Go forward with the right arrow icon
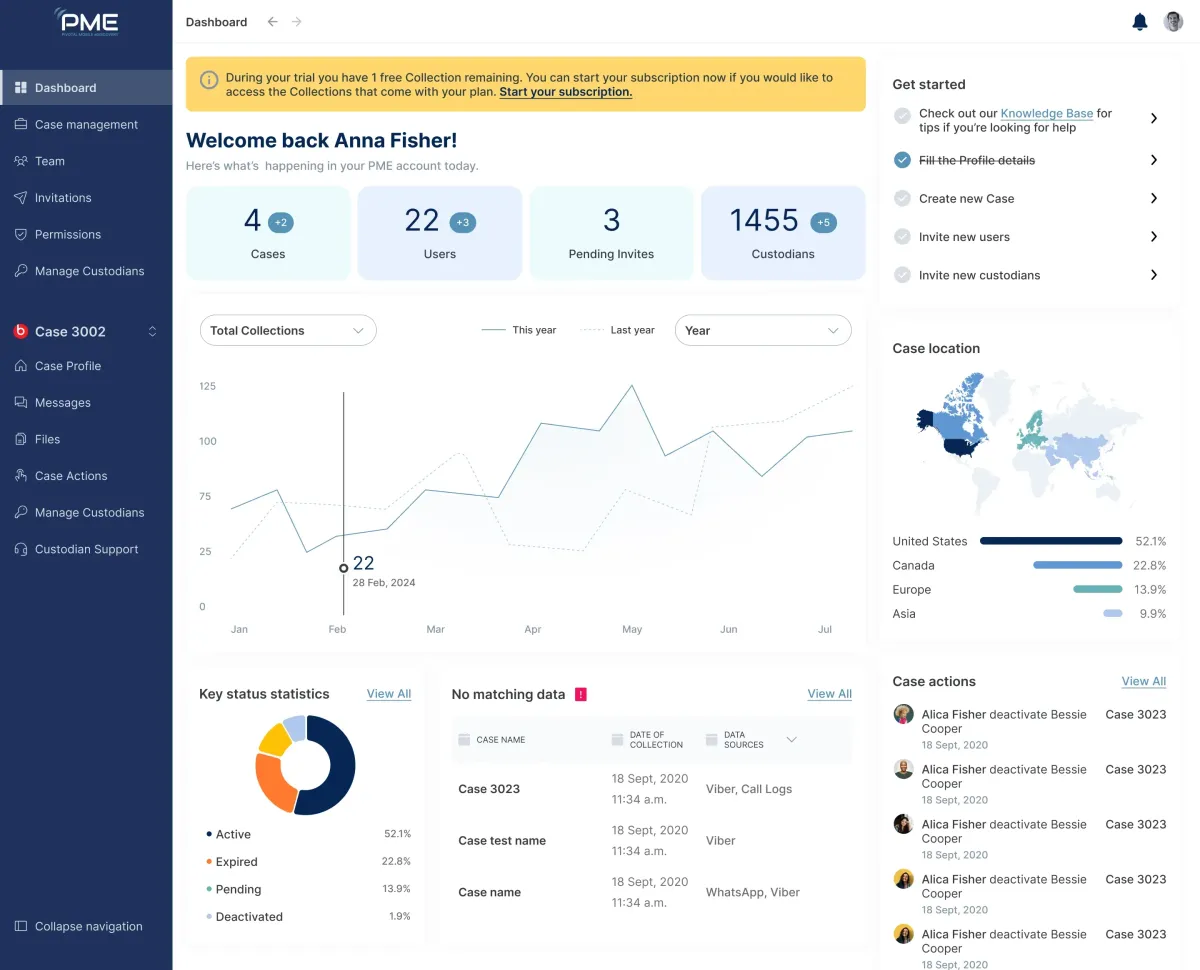This screenshot has width=1200, height=970. click(x=297, y=22)
